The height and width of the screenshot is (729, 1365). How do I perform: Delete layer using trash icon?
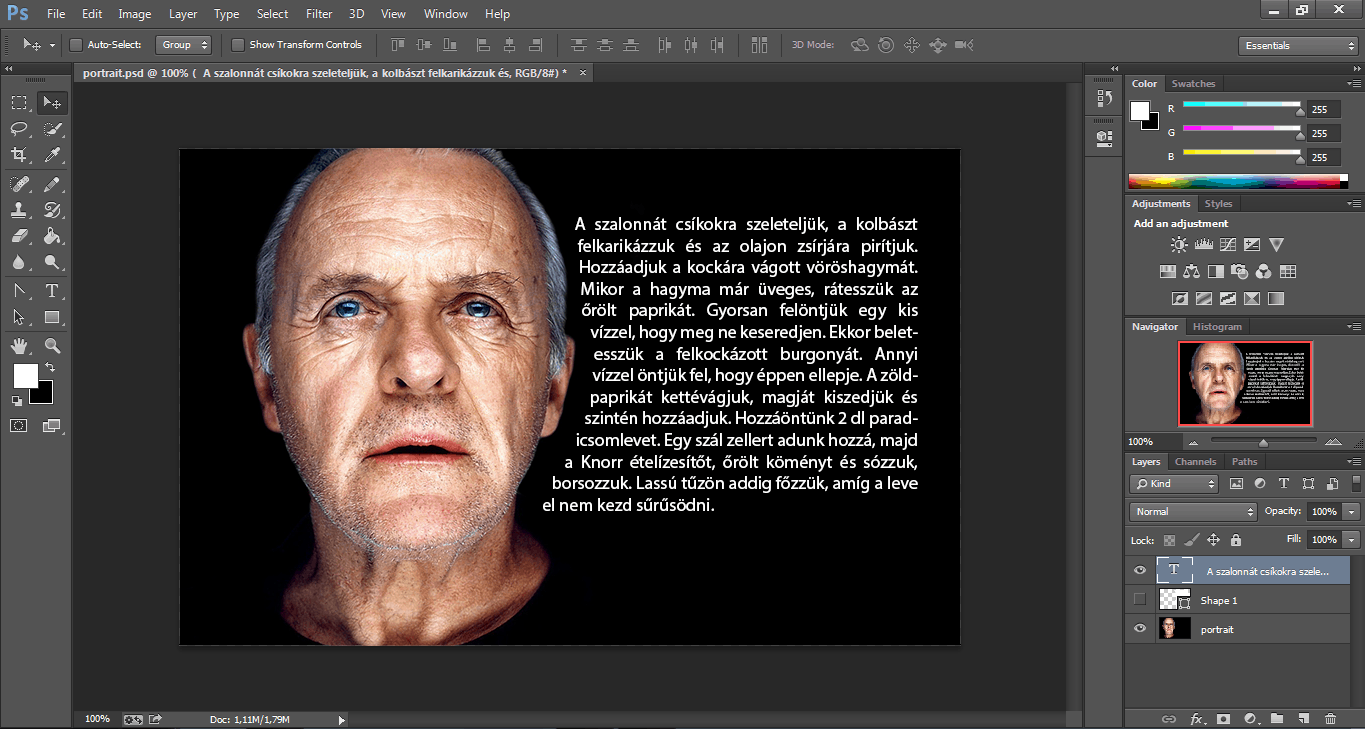pos(1329,718)
